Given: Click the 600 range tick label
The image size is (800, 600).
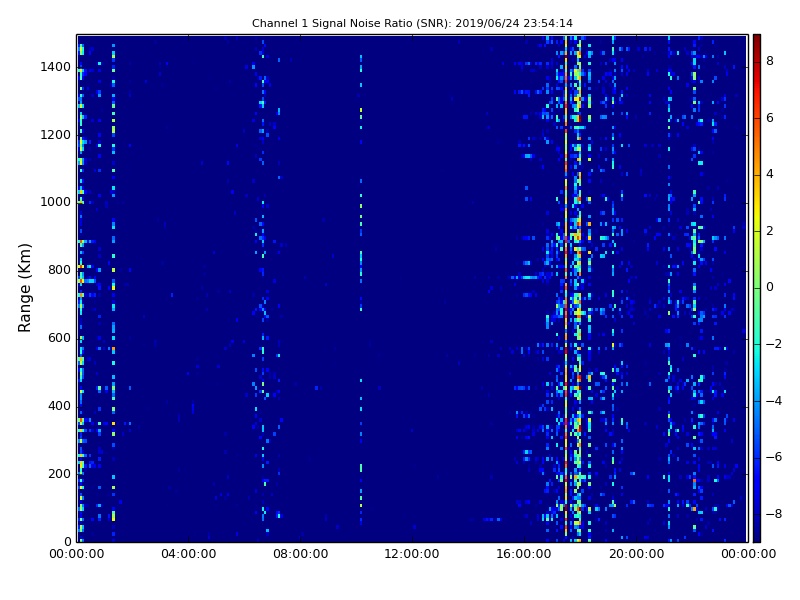Looking at the screenshot, I should (x=60, y=338).
